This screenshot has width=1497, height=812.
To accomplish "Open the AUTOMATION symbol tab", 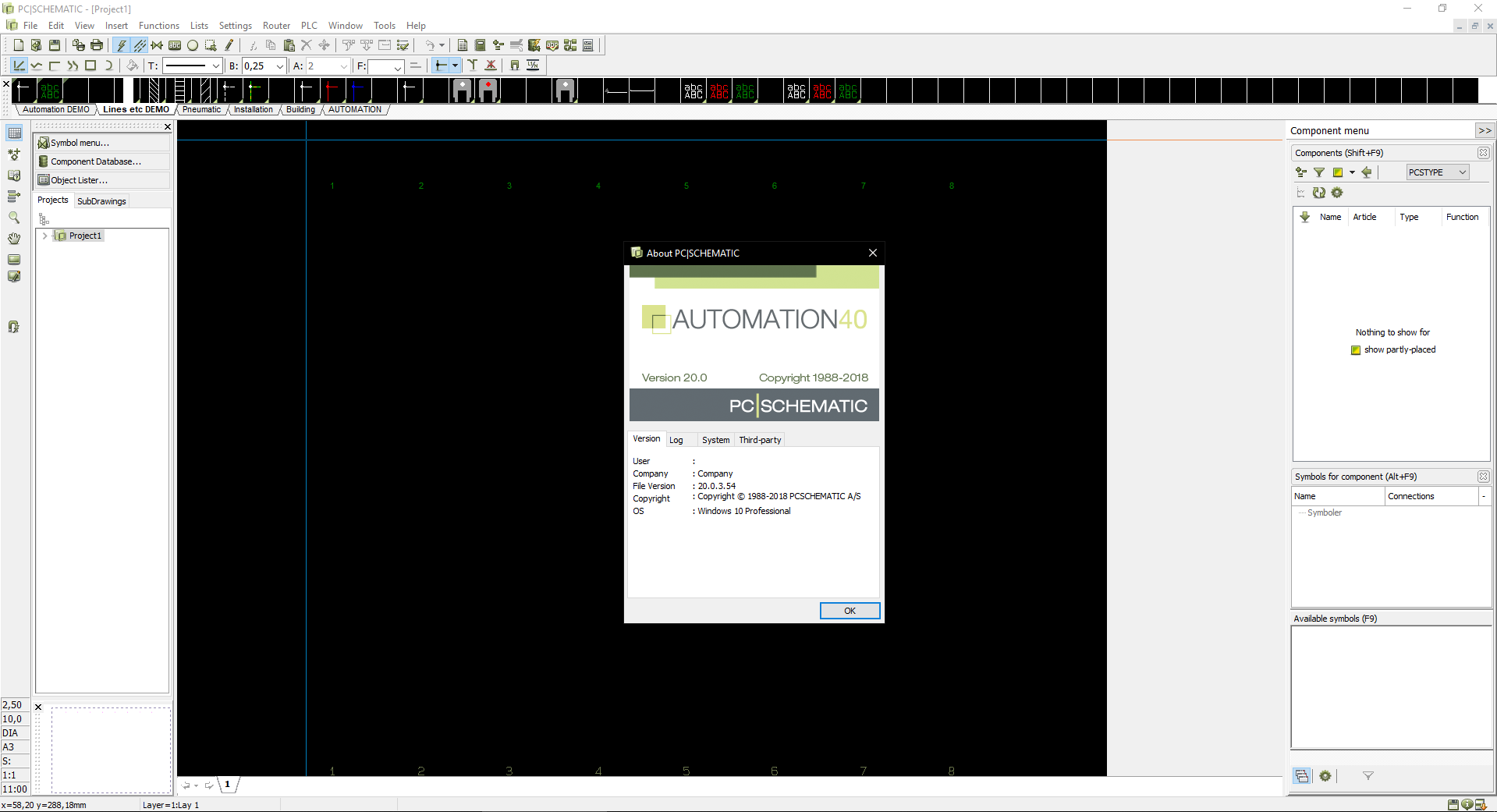I will (355, 110).
